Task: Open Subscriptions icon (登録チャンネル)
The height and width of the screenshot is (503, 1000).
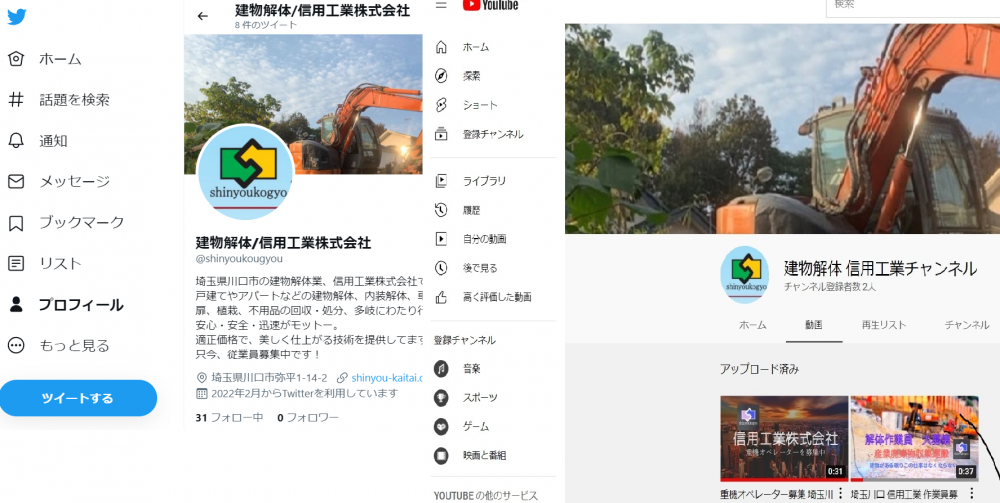Action: coord(441,134)
